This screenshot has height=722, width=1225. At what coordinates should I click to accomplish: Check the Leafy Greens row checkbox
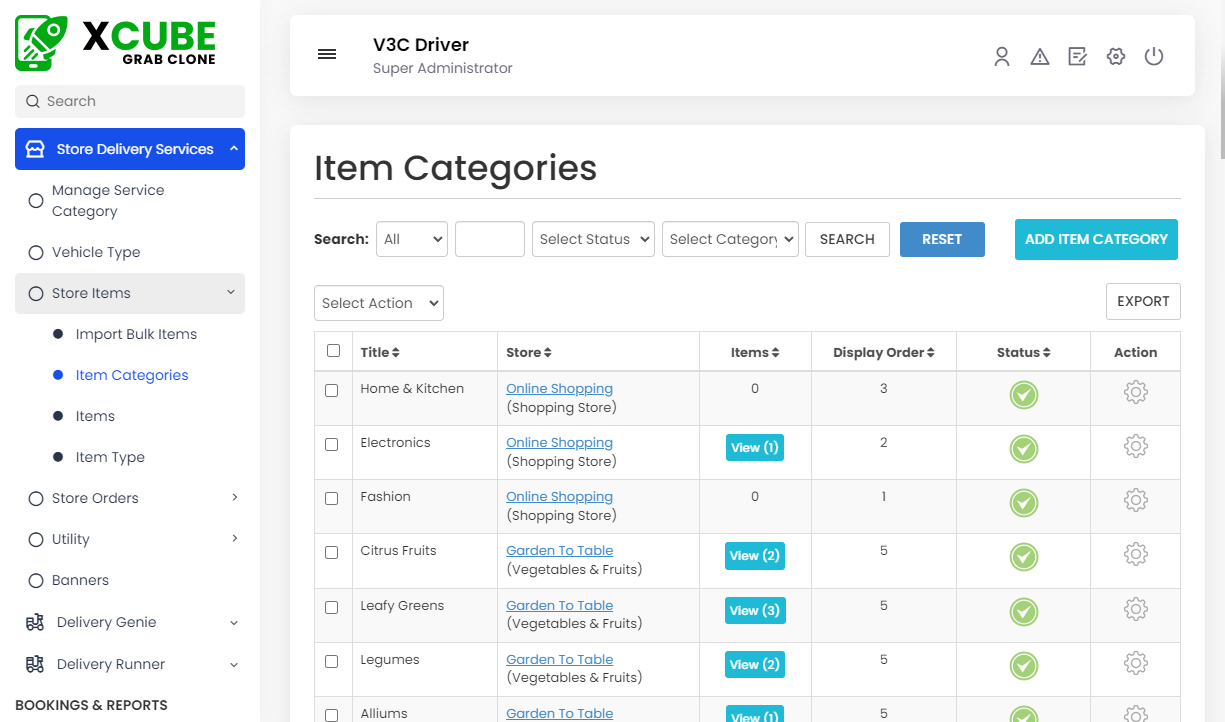332,607
